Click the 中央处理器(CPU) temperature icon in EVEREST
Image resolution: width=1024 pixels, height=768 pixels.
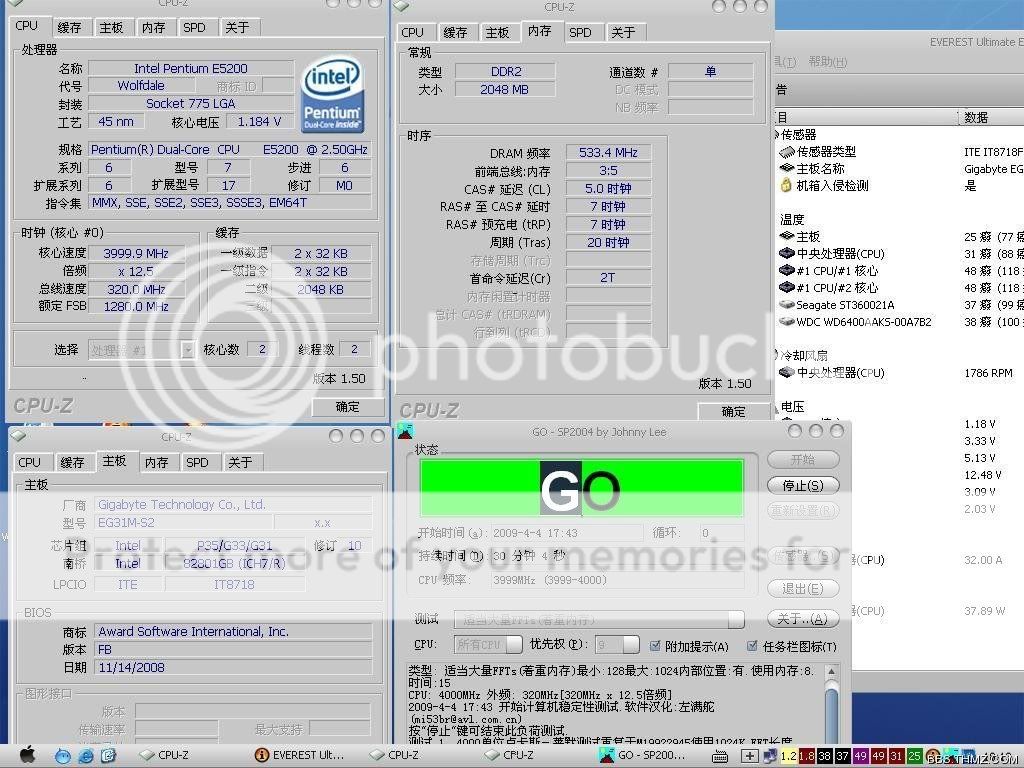pos(786,253)
